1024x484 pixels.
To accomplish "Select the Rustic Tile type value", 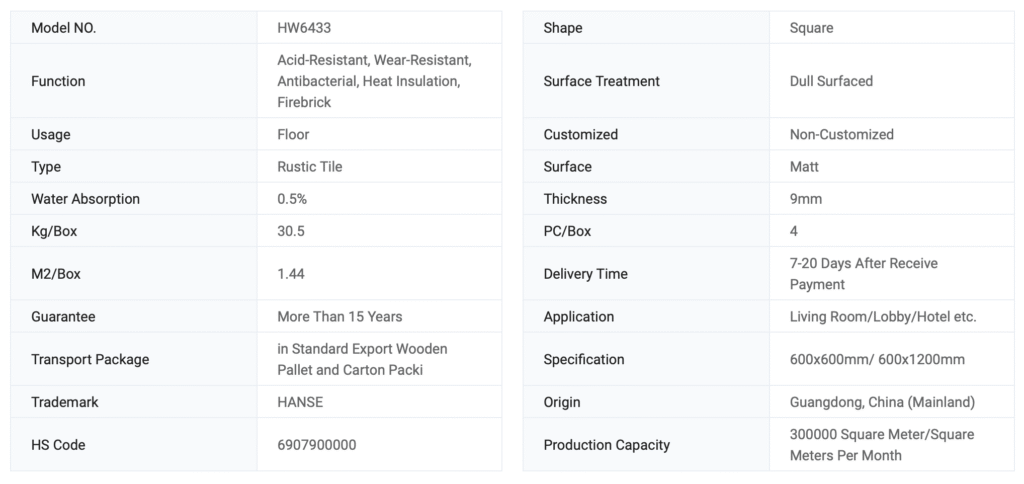I will pos(310,166).
